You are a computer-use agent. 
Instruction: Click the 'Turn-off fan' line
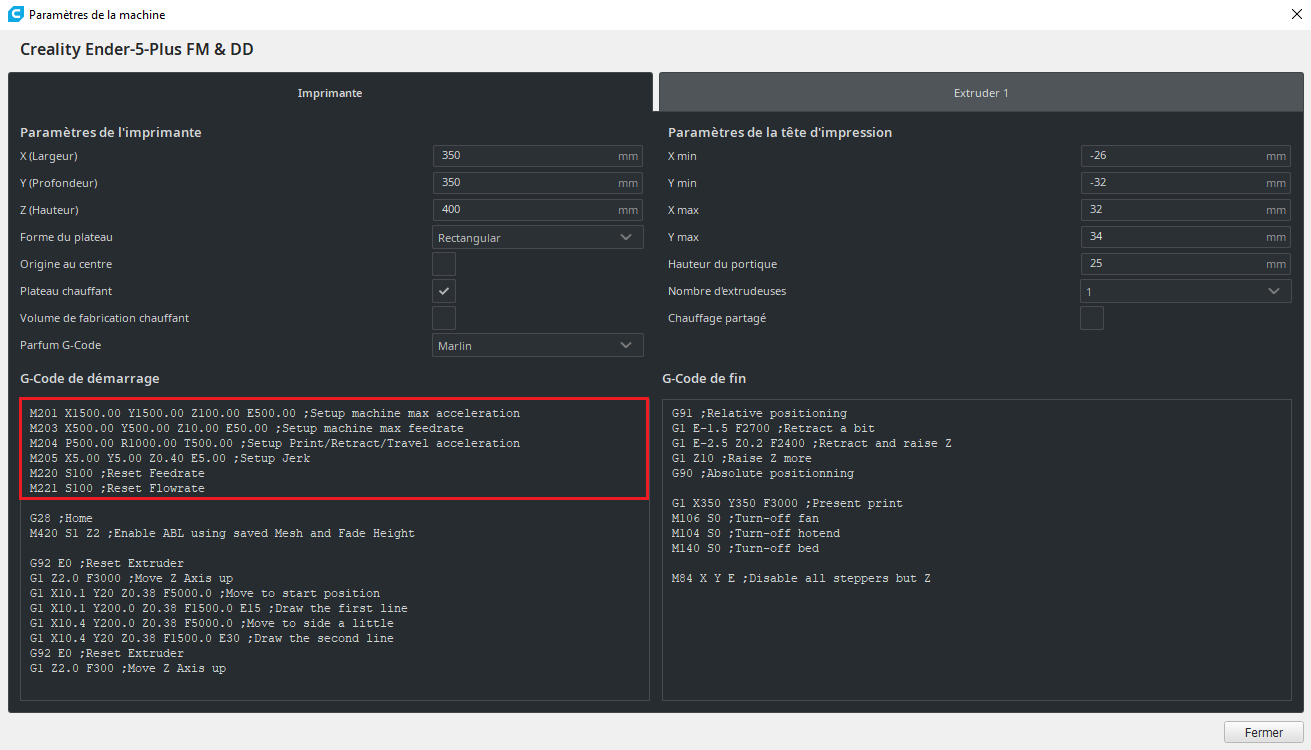point(745,518)
